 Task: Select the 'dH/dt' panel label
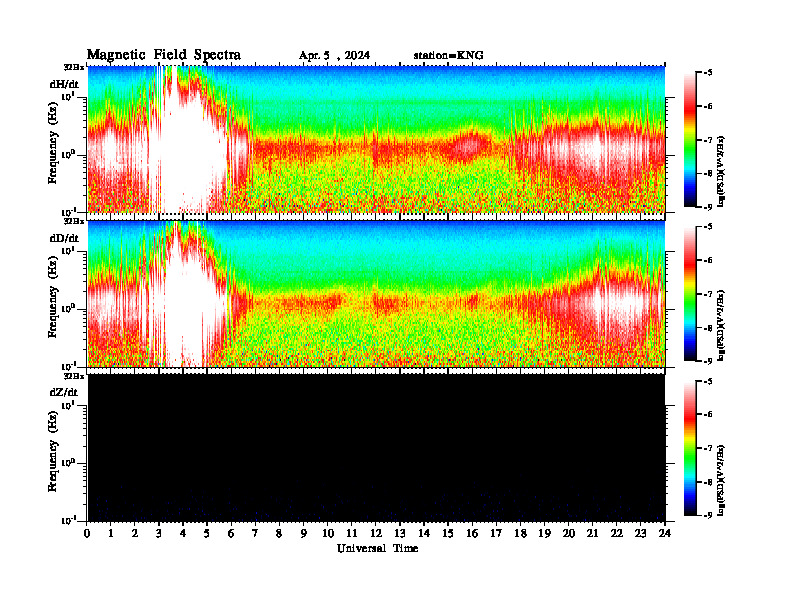pyautogui.click(x=64, y=84)
